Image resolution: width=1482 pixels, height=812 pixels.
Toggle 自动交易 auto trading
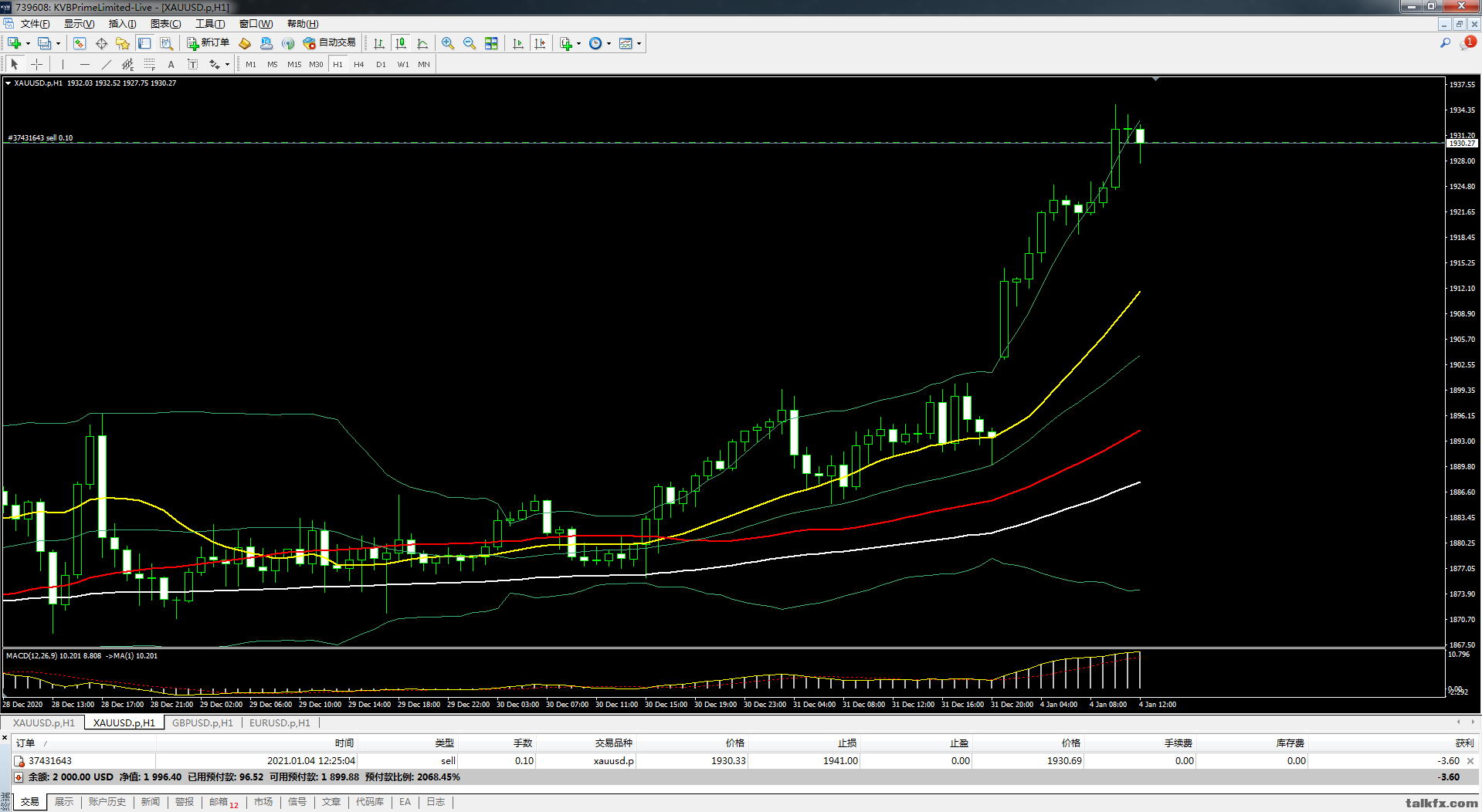330,43
